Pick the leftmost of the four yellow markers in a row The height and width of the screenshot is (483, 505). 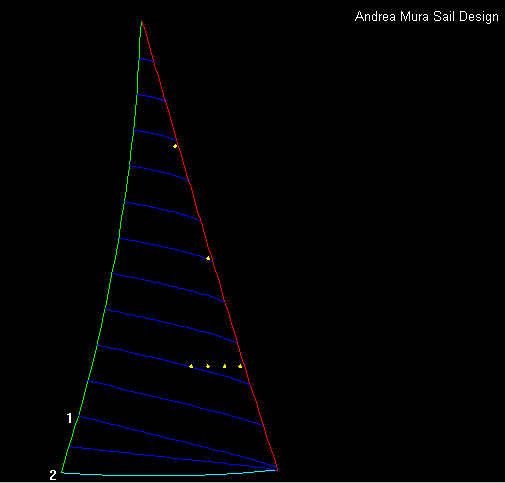click(191, 366)
